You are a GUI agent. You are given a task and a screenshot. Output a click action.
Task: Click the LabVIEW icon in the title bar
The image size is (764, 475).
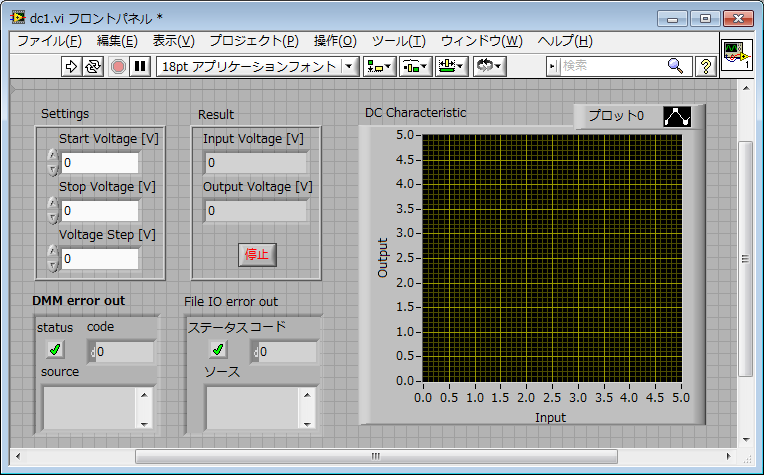[x=19, y=18]
